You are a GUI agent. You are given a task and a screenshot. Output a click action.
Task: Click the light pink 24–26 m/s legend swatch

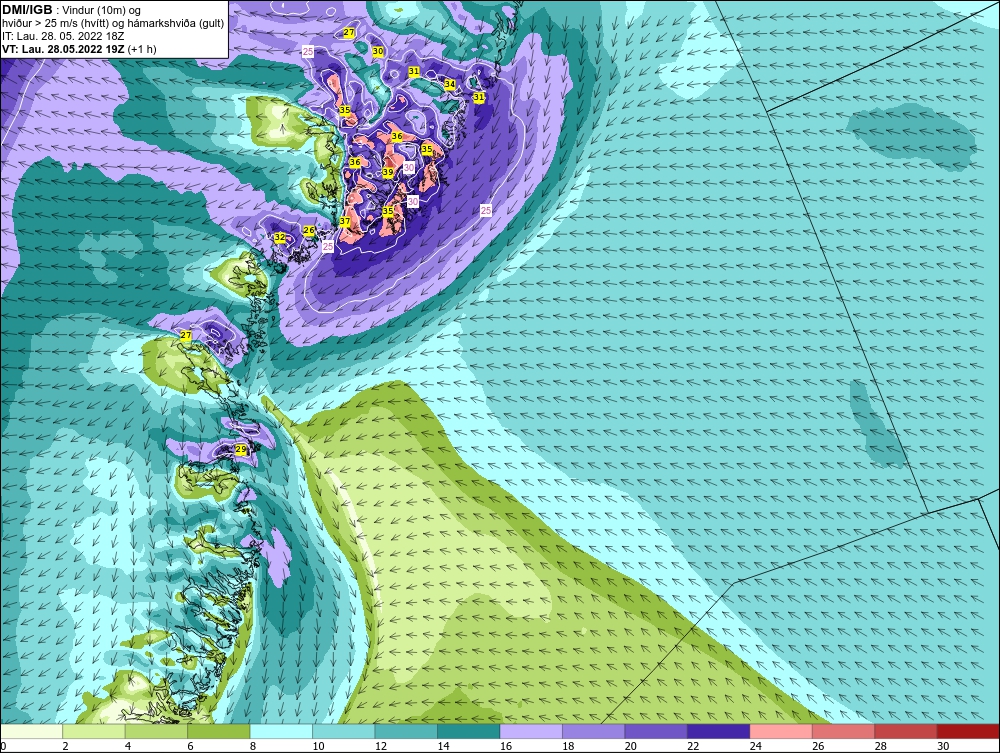(781, 731)
